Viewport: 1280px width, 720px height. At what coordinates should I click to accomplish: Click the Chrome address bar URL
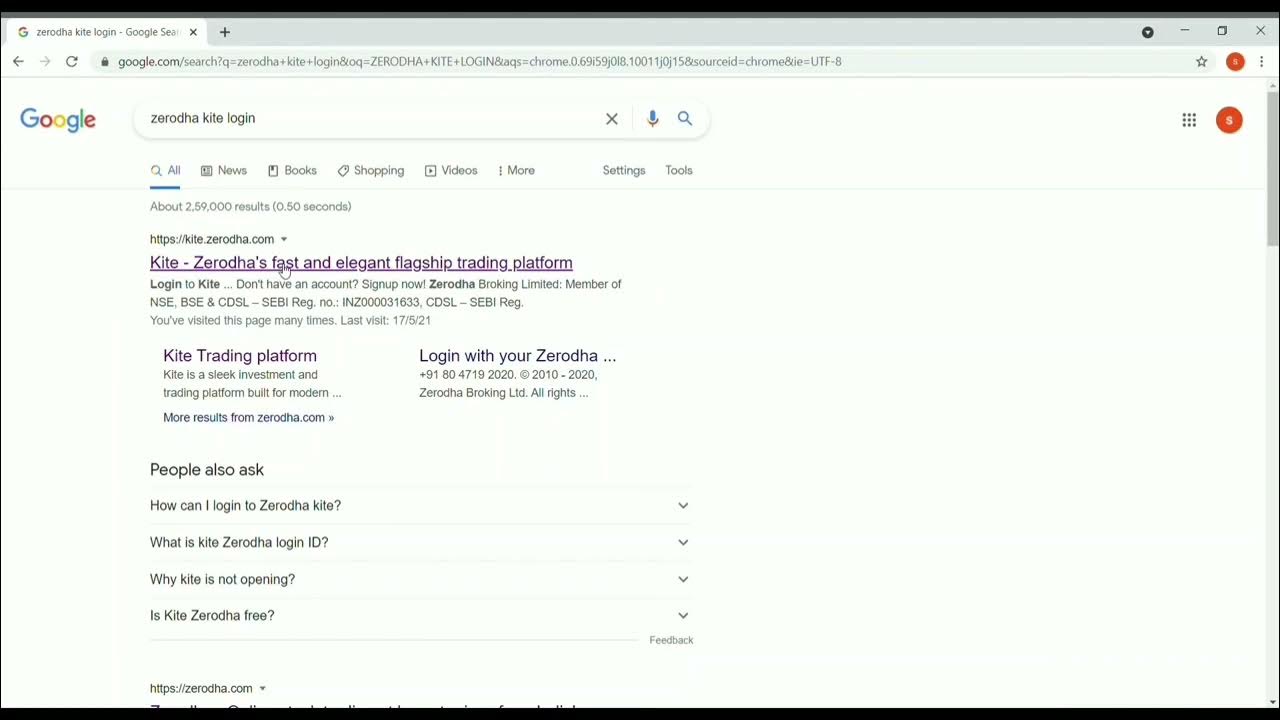click(x=480, y=62)
